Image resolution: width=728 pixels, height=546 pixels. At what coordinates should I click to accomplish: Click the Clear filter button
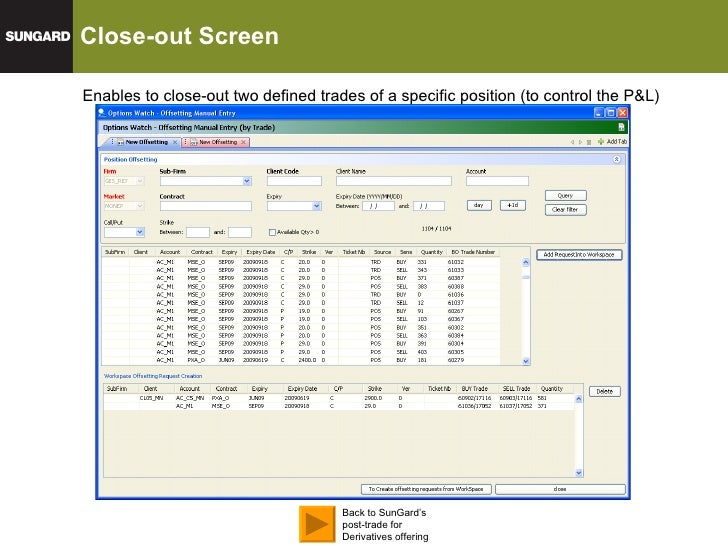pos(566,210)
